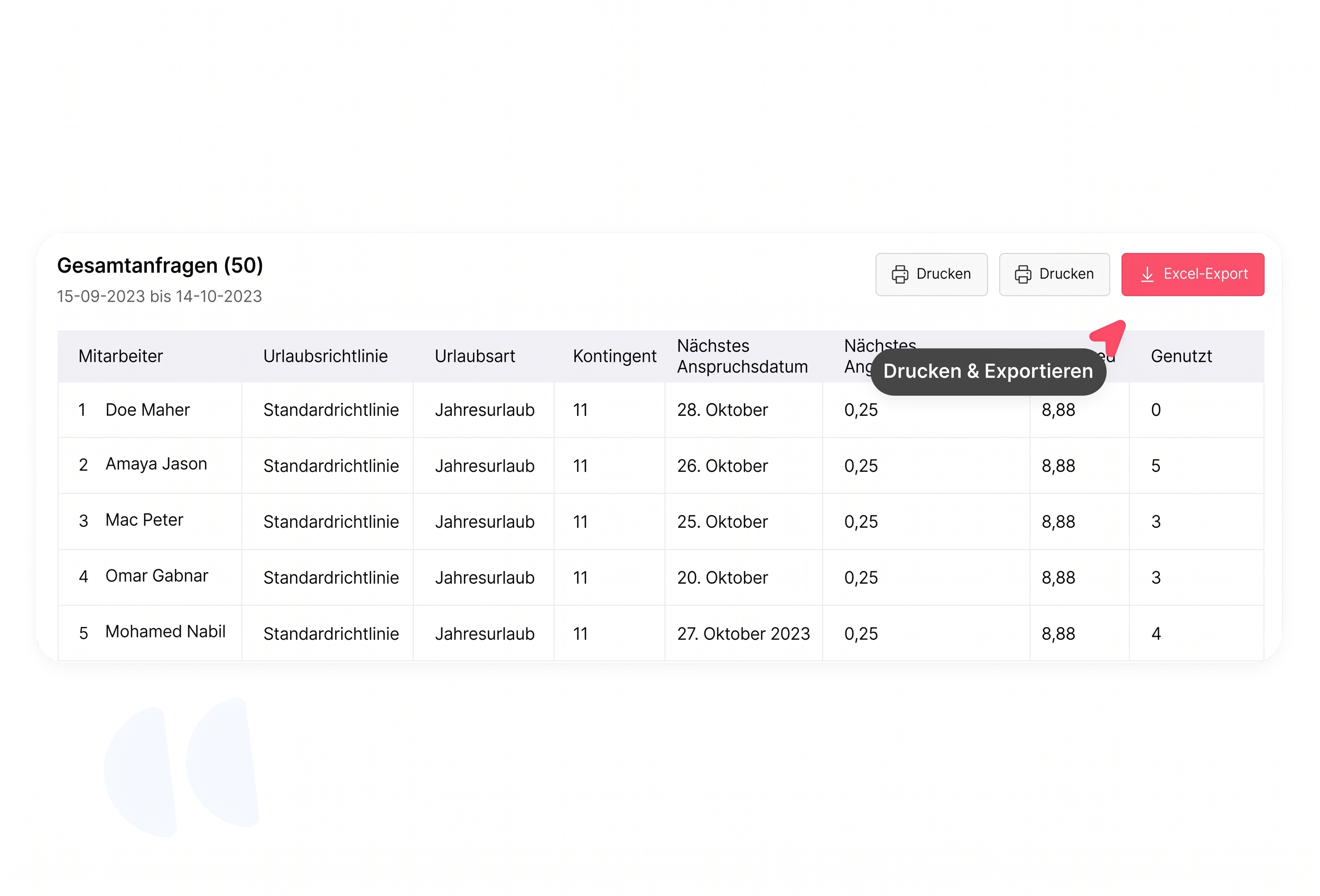
Task: Select the Amaya Jason employee name
Action: click(x=156, y=464)
